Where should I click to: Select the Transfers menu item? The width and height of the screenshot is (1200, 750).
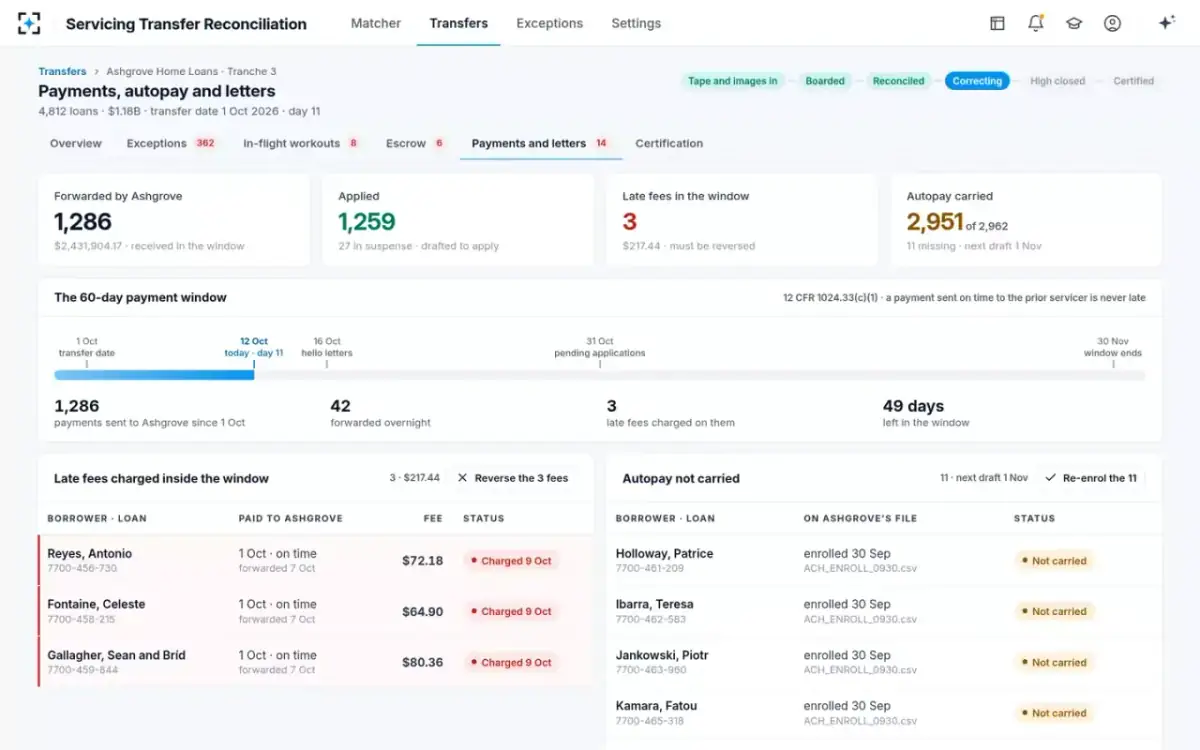tap(459, 23)
